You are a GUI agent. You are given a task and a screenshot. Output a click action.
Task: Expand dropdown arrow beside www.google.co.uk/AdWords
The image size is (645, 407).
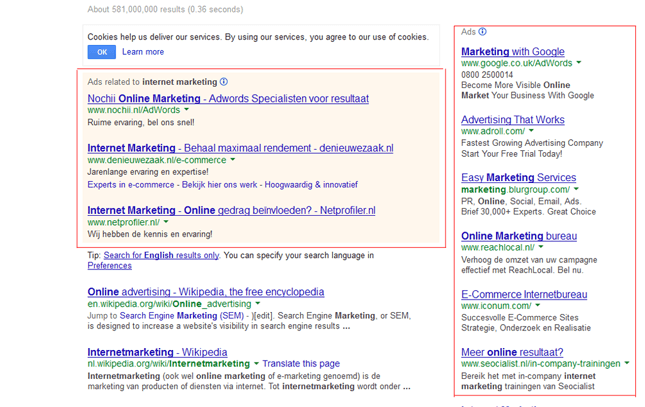579,63
